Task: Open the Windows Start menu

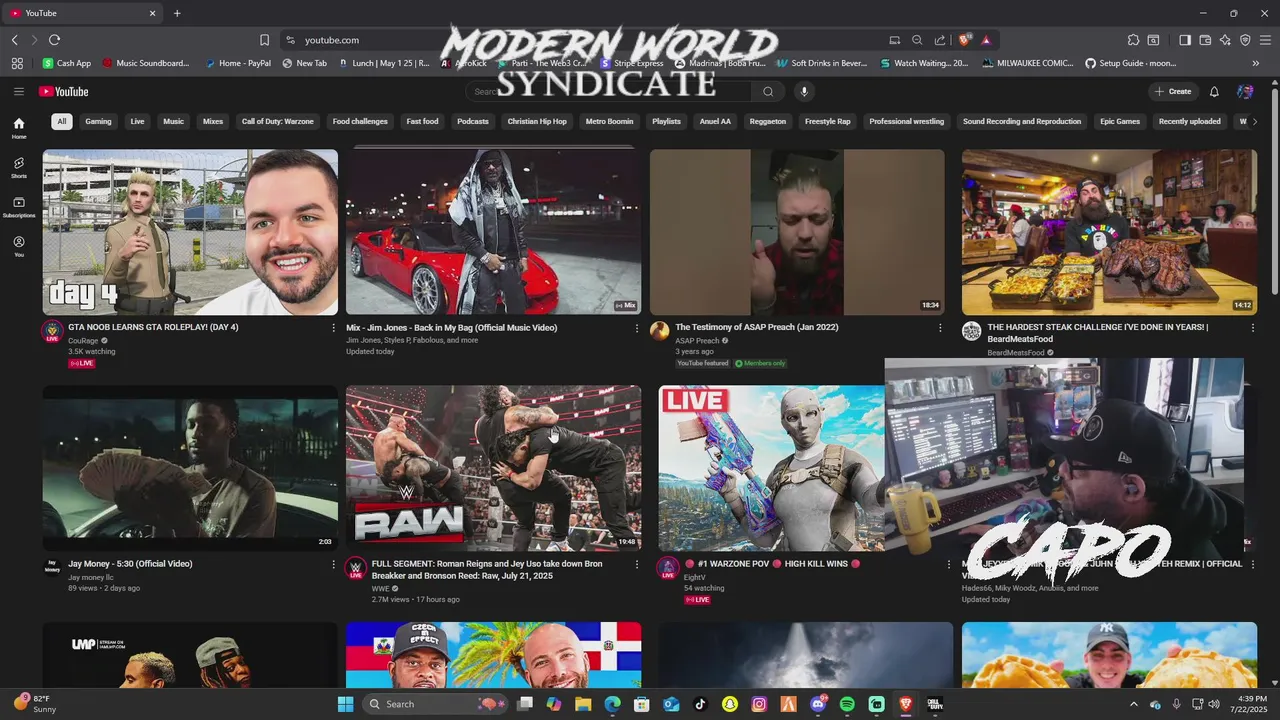Action: (x=345, y=704)
